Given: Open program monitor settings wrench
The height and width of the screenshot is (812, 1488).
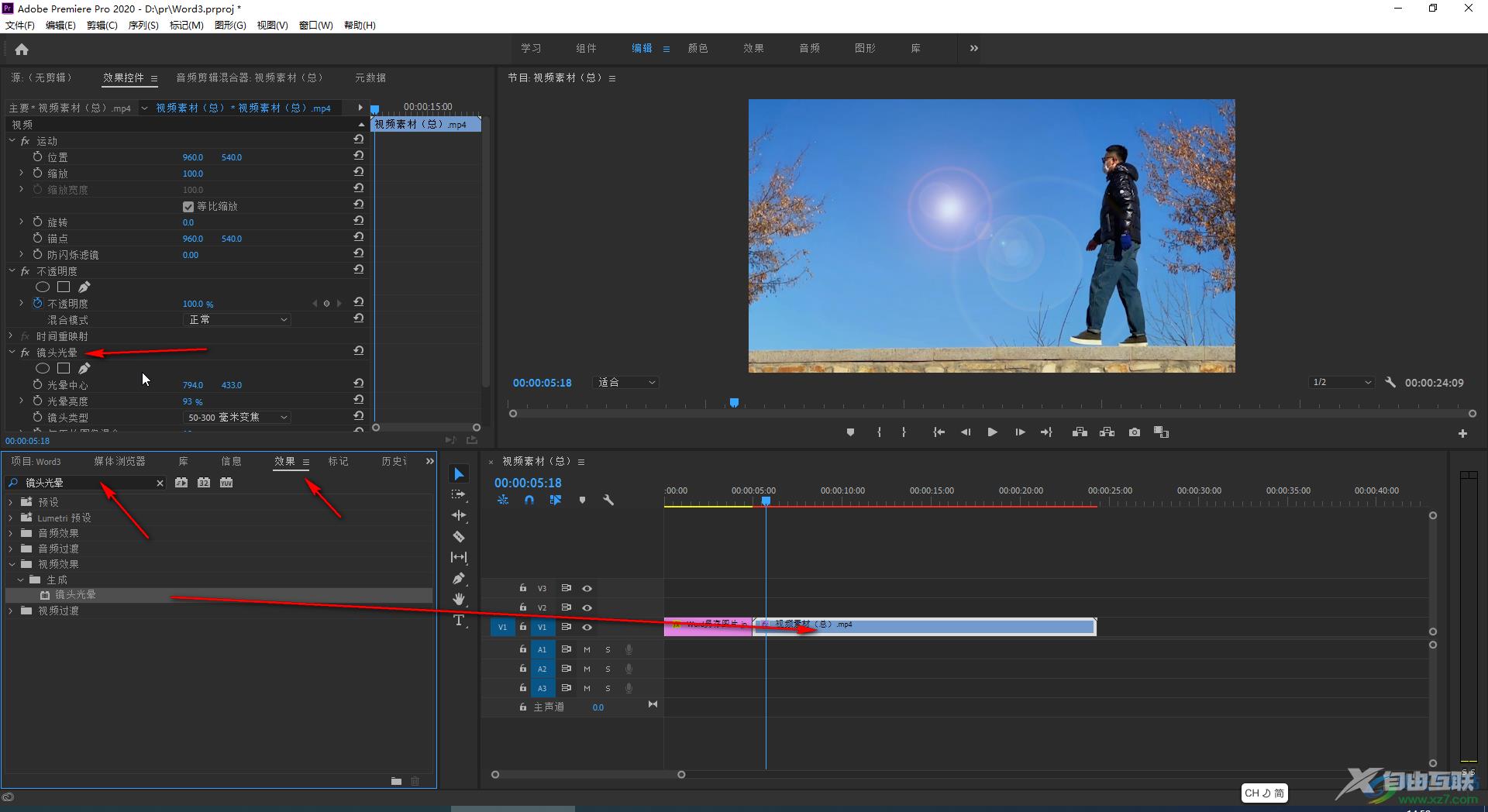Looking at the screenshot, I should 1390,383.
